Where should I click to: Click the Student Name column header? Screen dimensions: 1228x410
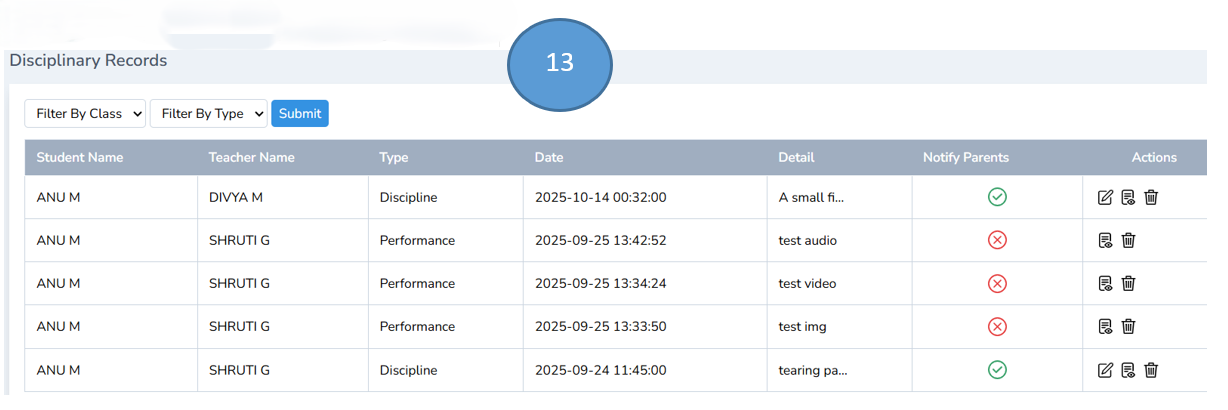click(x=80, y=158)
